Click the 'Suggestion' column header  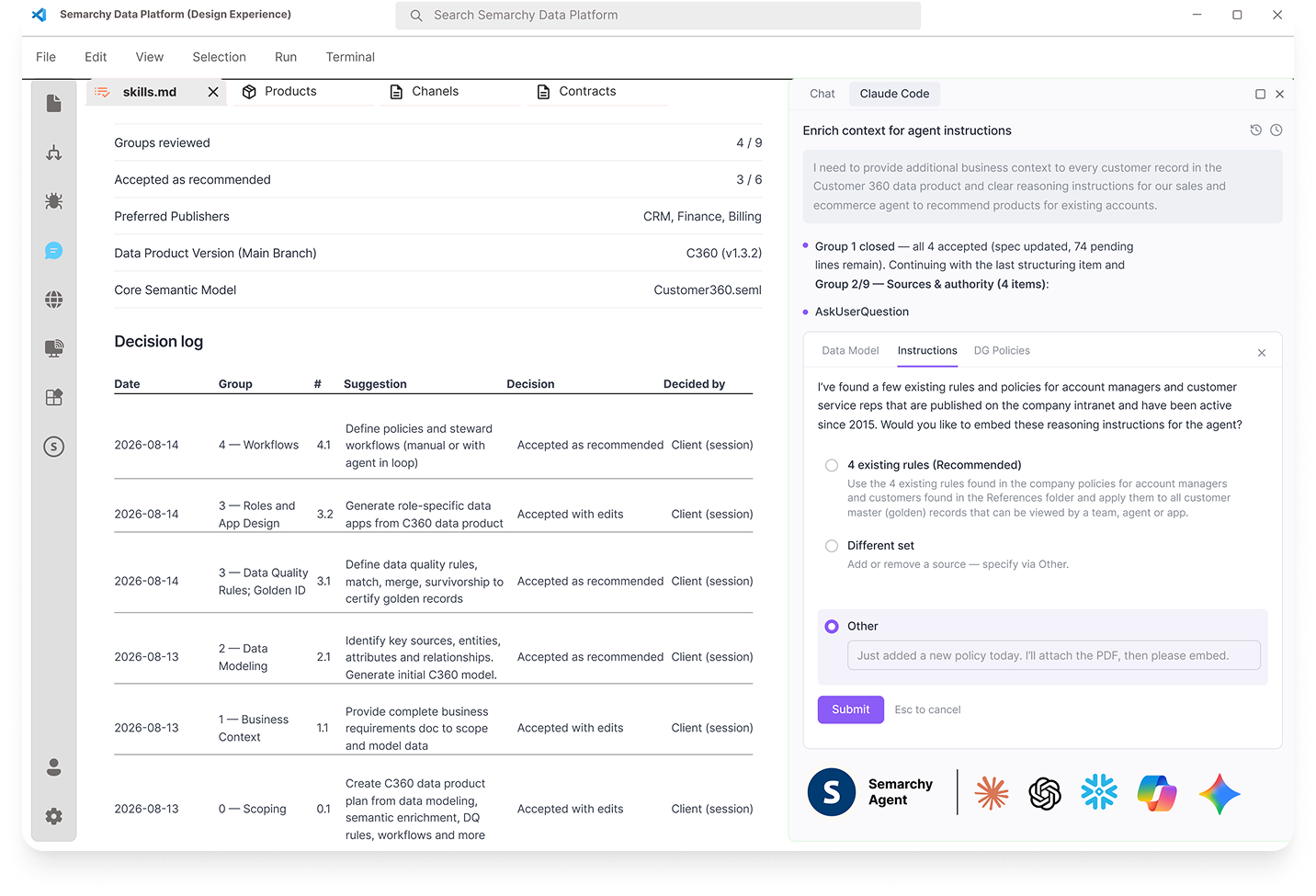coord(375,384)
